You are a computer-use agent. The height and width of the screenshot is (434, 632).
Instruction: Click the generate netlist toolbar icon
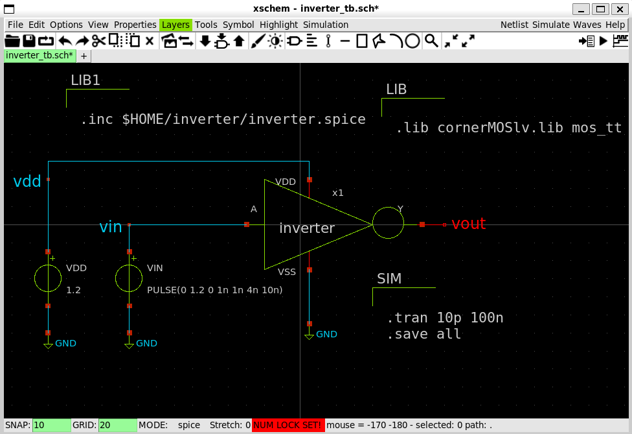[x=586, y=41]
